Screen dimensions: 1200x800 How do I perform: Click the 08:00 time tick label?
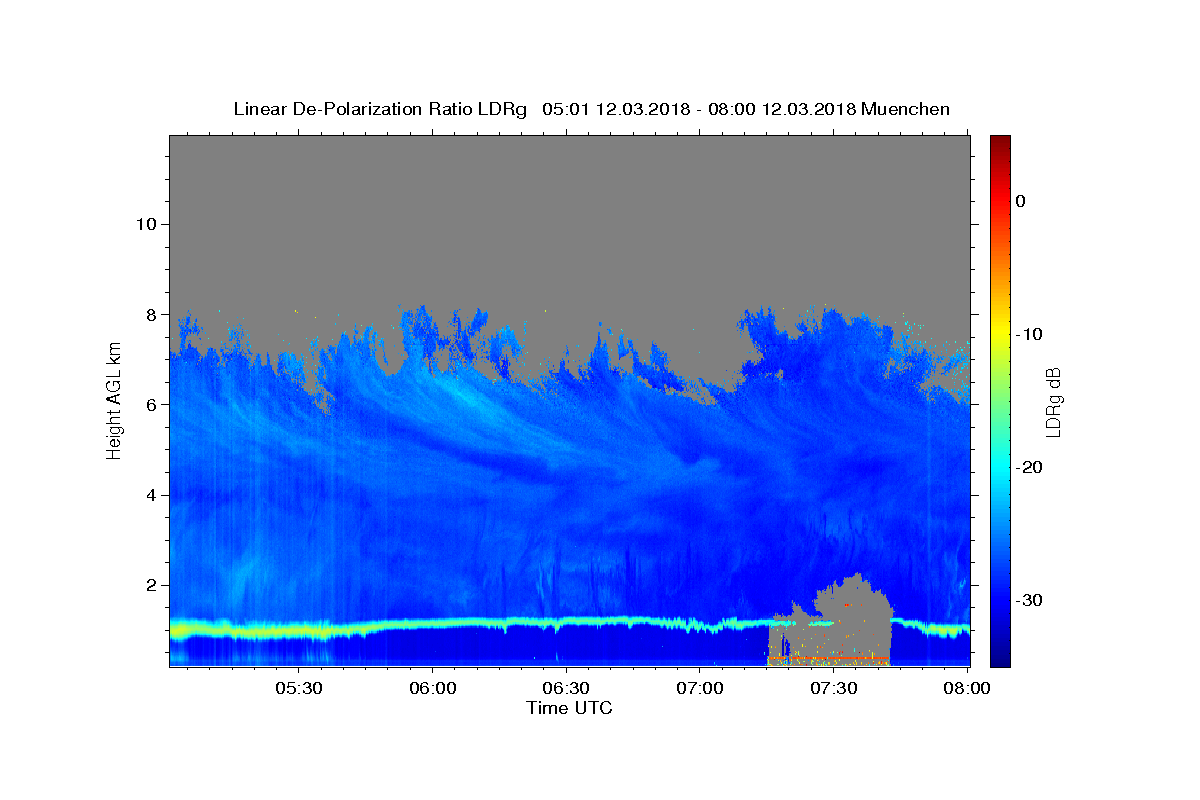[x=967, y=689]
